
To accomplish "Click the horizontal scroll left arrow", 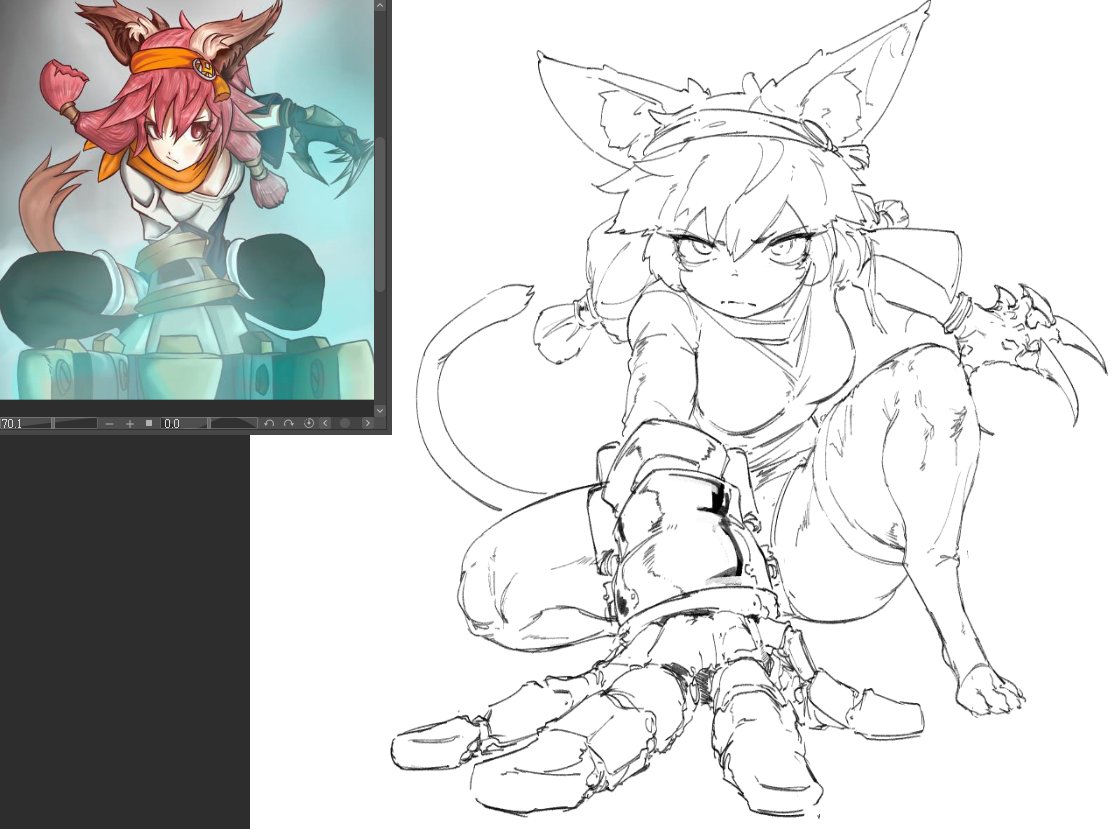I will pyautogui.click(x=326, y=423).
